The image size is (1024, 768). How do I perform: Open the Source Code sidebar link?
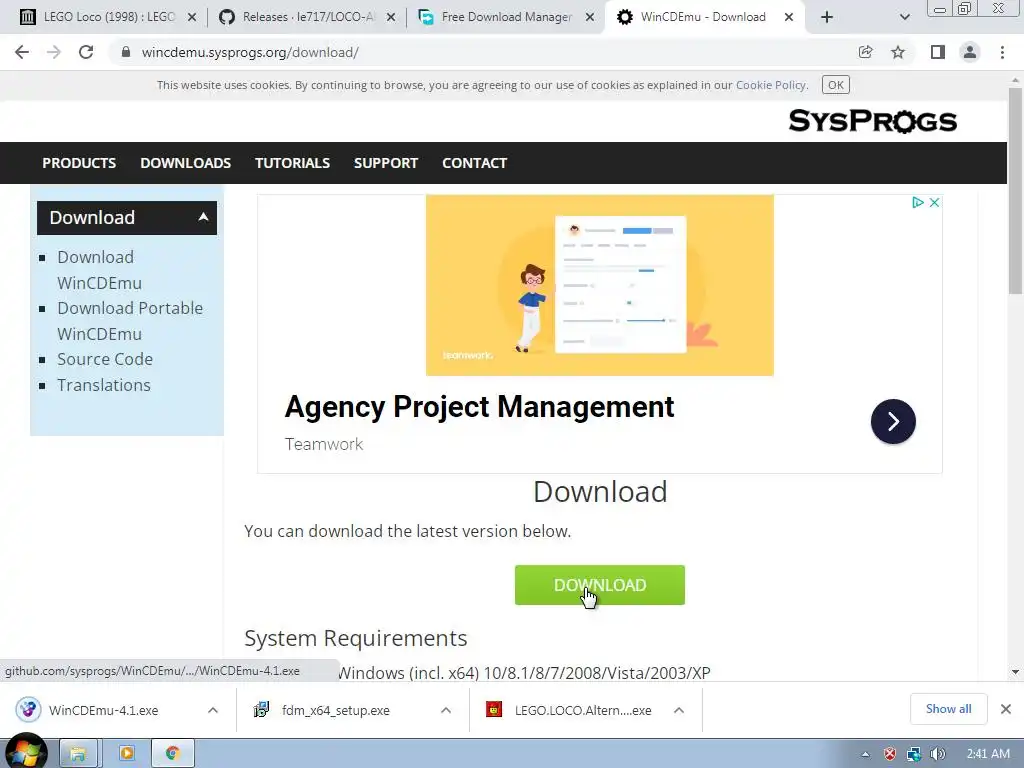[105, 359]
